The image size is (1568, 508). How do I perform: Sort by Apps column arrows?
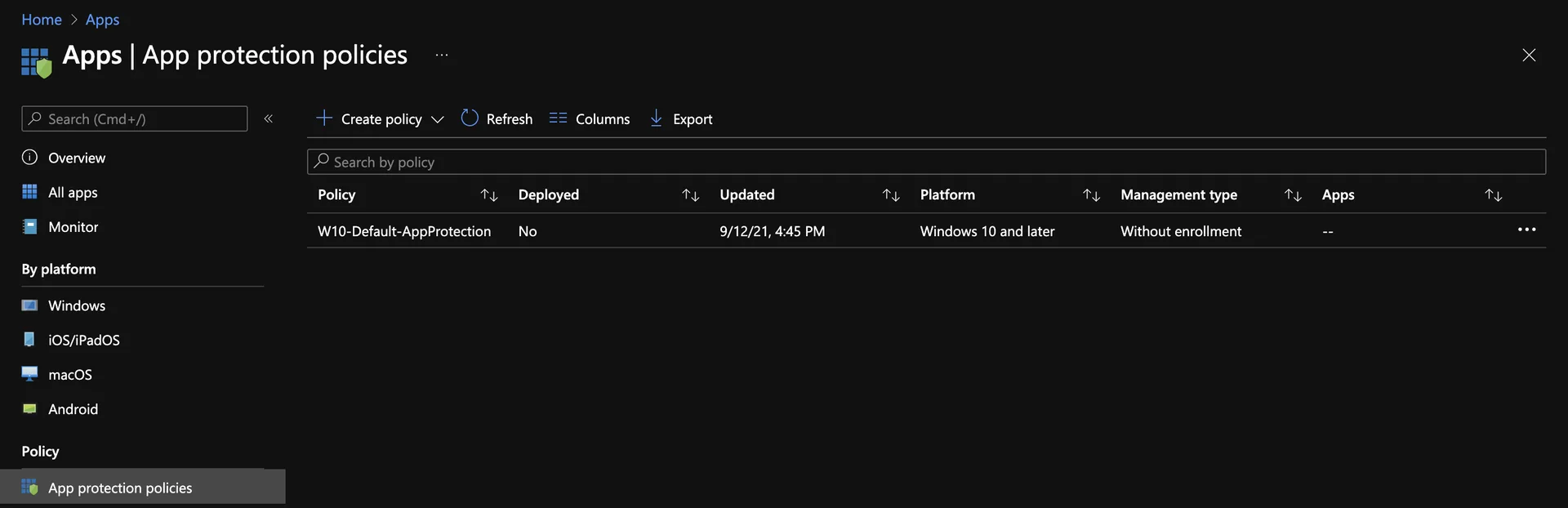[1494, 194]
